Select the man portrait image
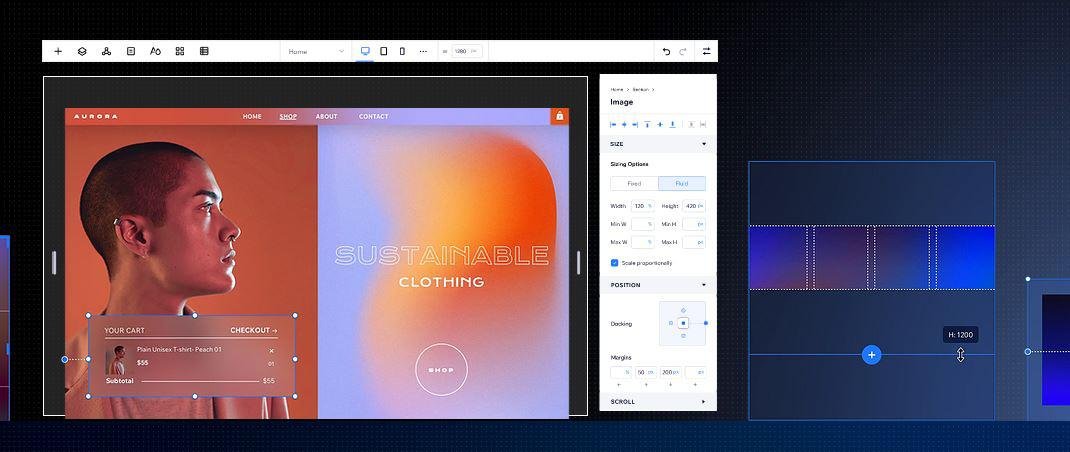Image resolution: width=1070 pixels, height=452 pixels. pyautogui.click(x=191, y=272)
